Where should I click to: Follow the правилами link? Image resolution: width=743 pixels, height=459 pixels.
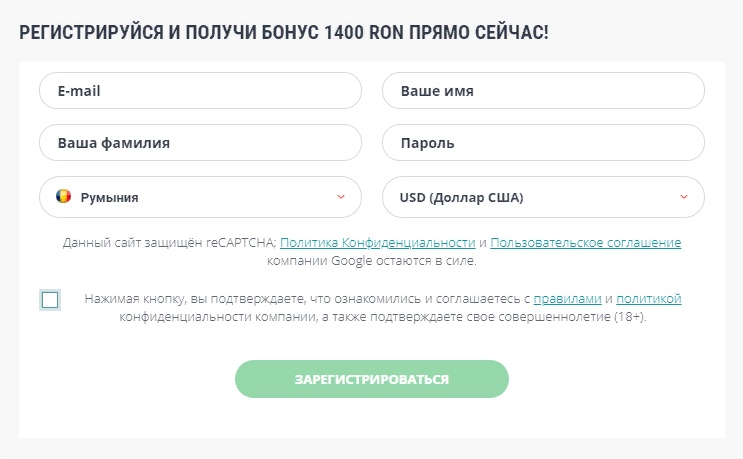click(x=567, y=299)
